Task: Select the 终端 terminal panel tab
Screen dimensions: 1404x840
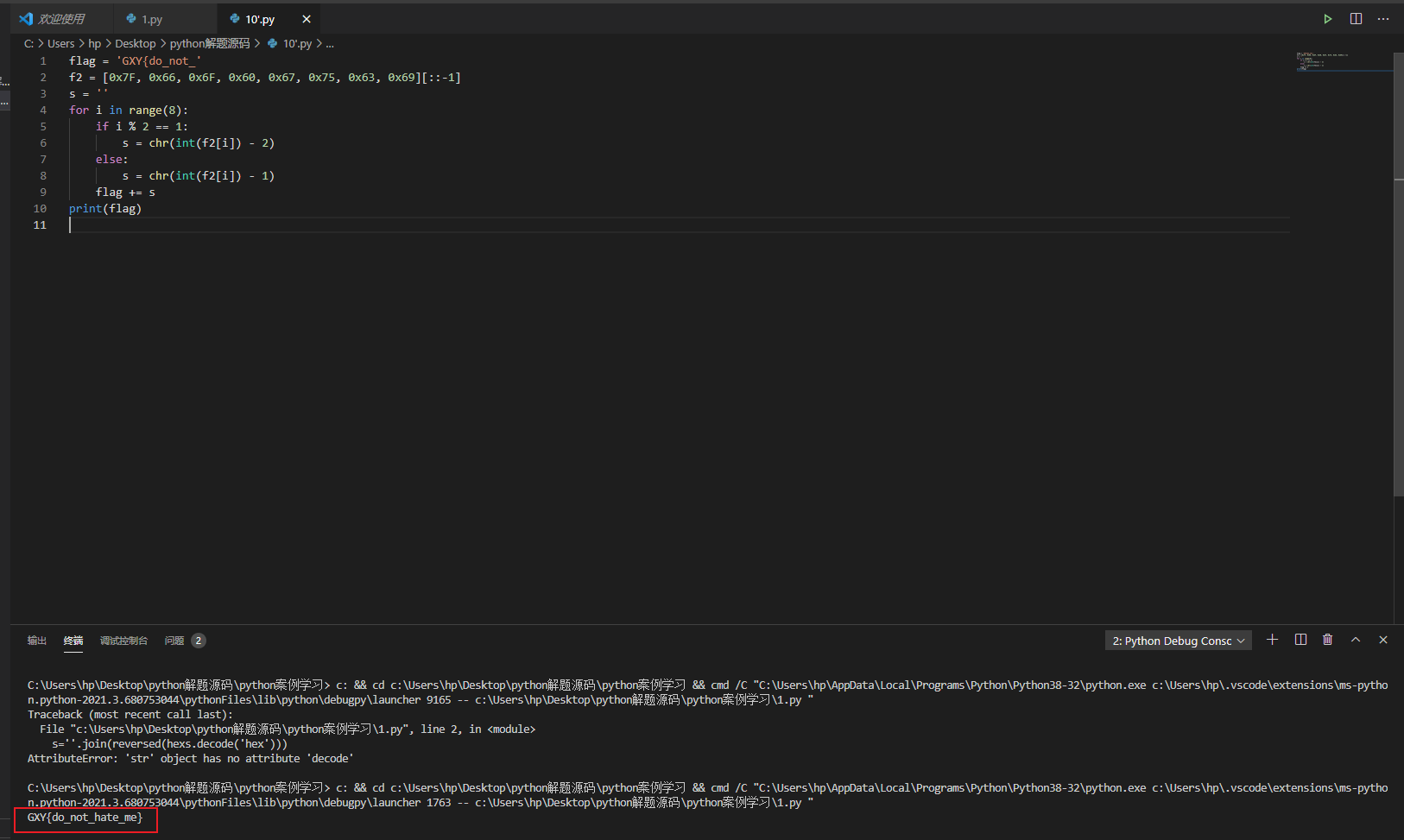Action: coord(73,641)
